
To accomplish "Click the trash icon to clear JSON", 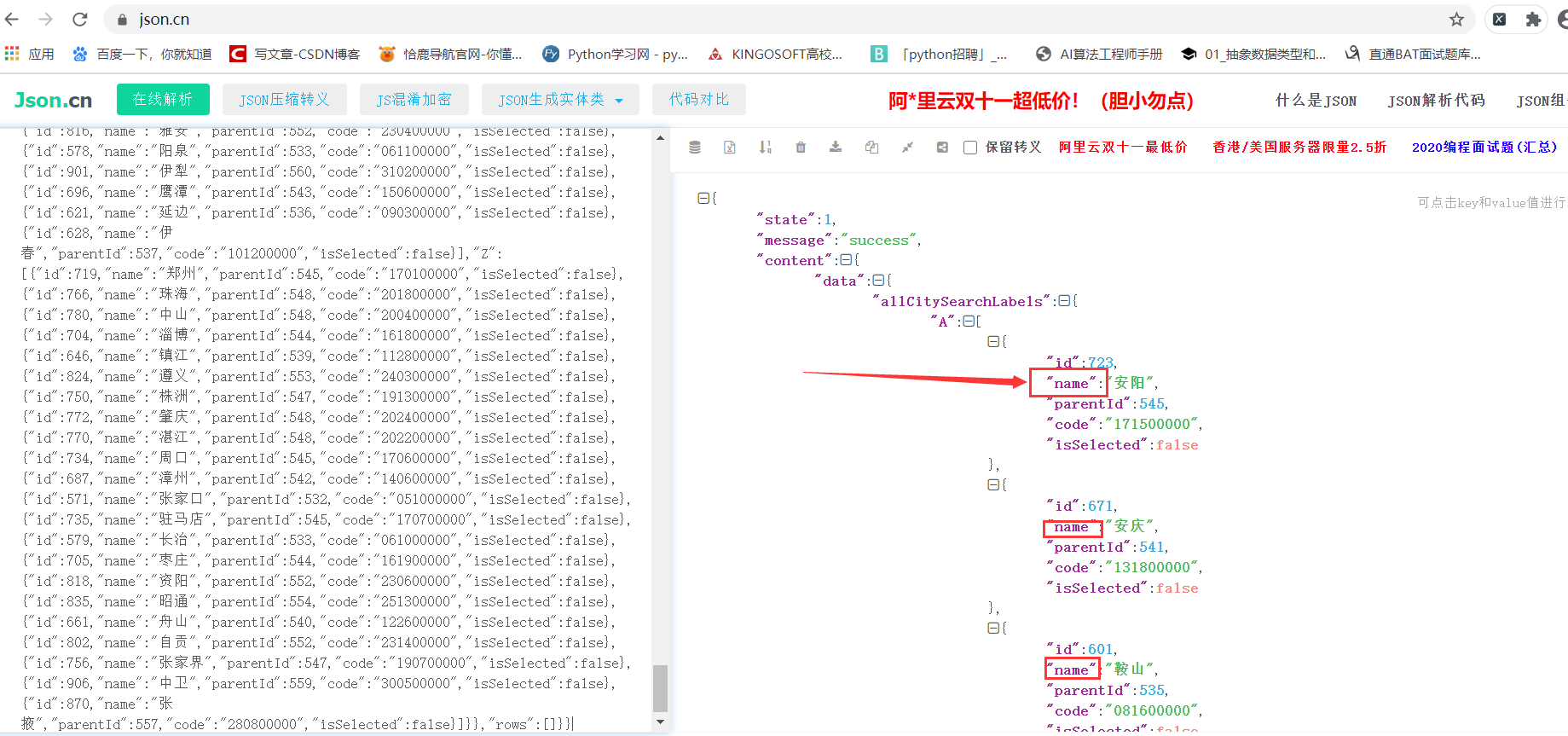I will 801,148.
